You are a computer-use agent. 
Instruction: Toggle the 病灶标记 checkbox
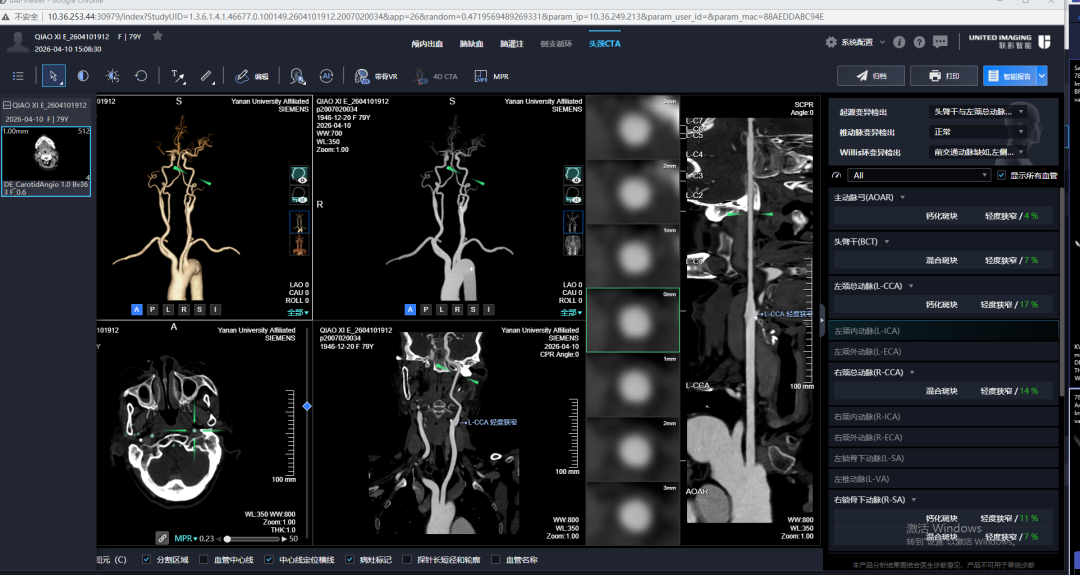click(349, 560)
